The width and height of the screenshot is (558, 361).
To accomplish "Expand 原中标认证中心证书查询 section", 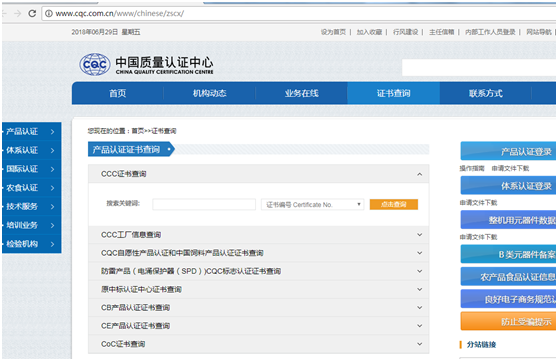I will [258, 289].
